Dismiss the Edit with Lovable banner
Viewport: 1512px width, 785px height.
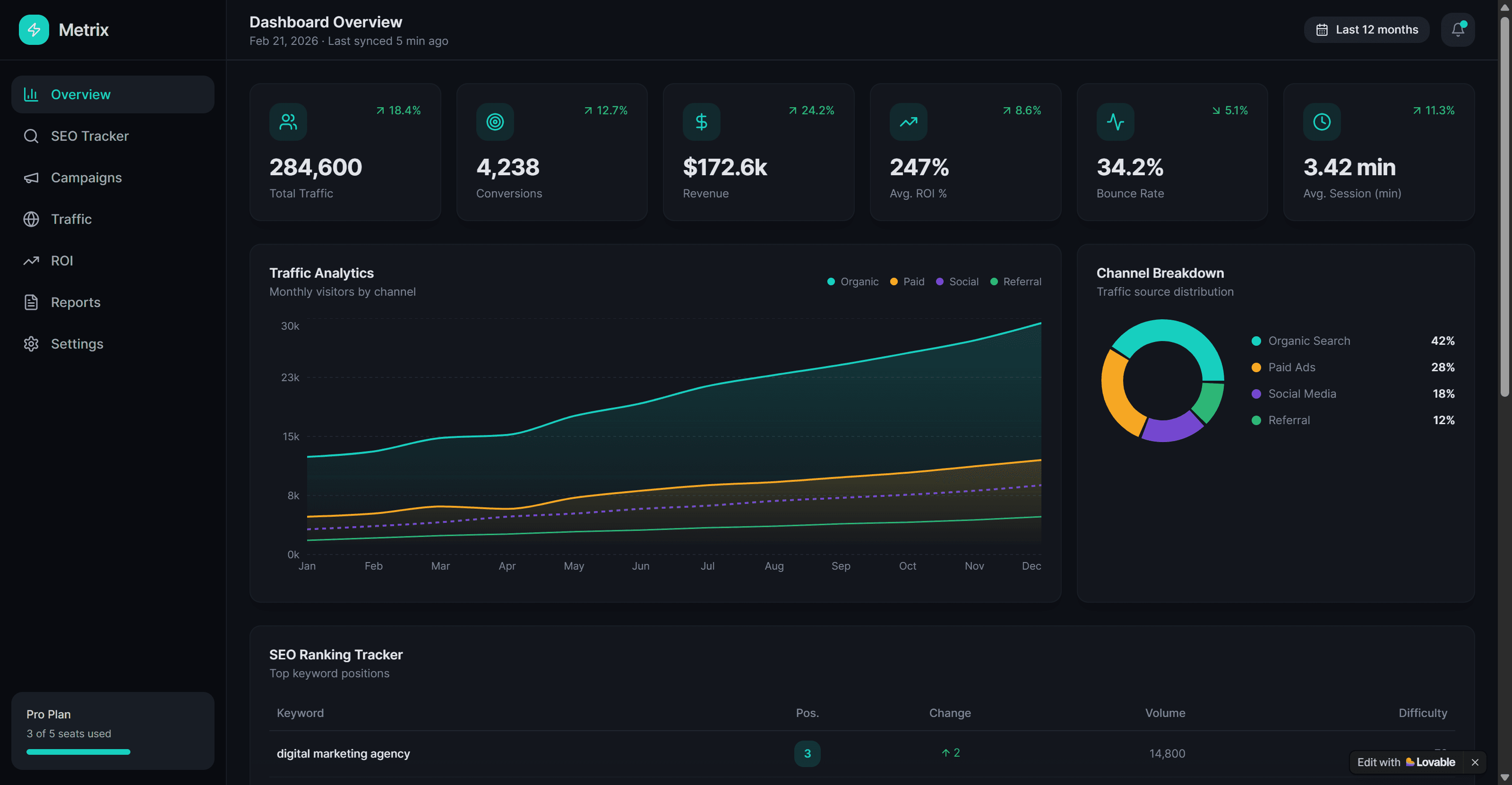click(x=1476, y=762)
